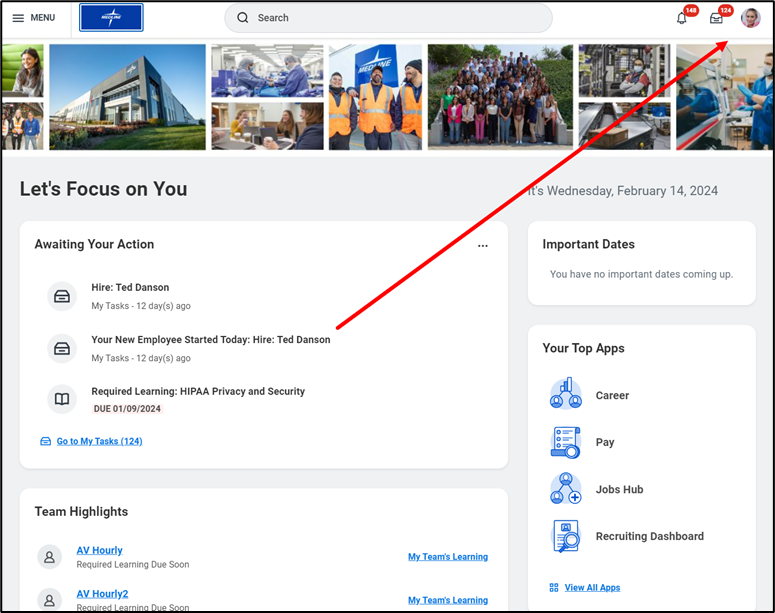Open the hamburger MENU

34,18
